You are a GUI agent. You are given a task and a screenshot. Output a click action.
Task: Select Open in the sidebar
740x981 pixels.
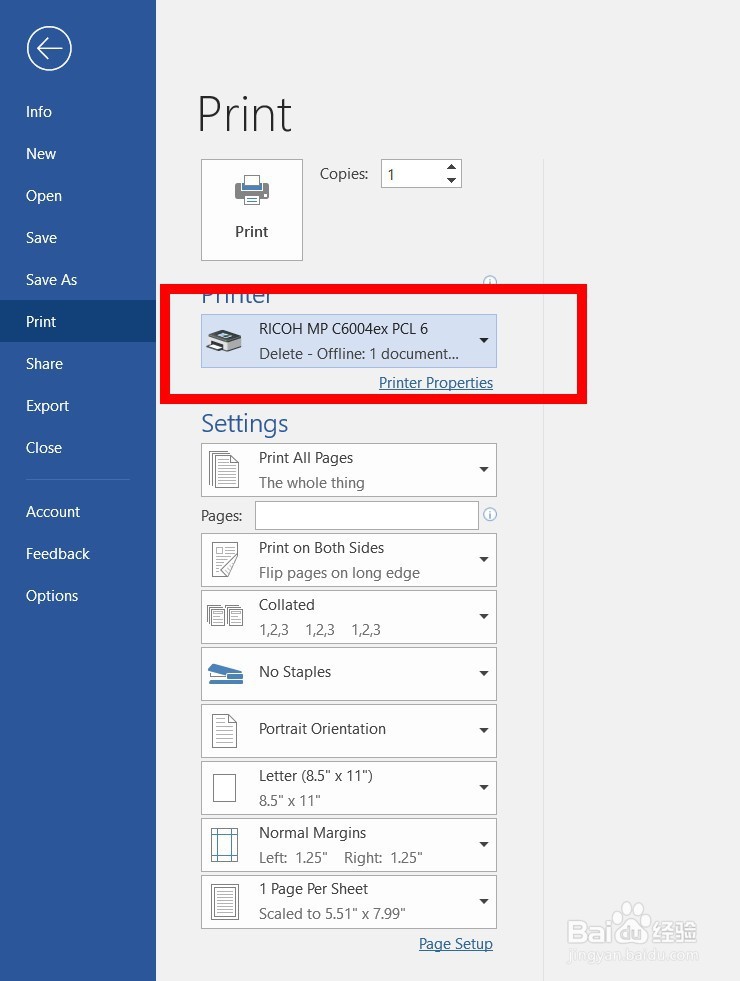[44, 195]
